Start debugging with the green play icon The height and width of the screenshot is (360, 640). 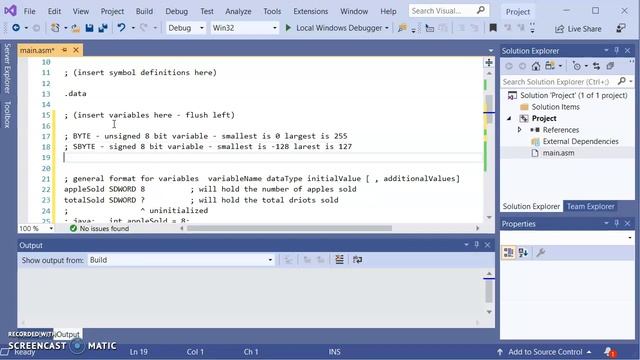[288, 28]
